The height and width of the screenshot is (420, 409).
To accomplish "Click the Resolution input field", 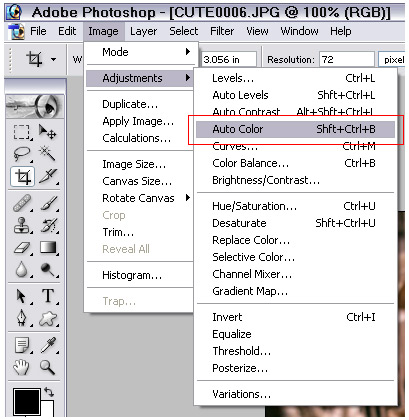I will (x=347, y=60).
